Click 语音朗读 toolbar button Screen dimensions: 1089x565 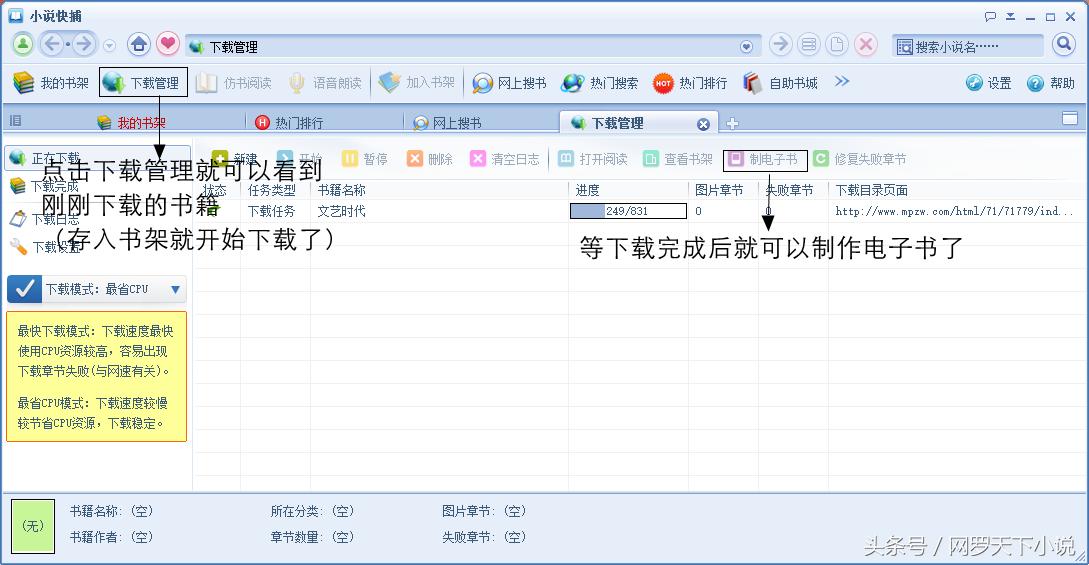(x=325, y=83)
